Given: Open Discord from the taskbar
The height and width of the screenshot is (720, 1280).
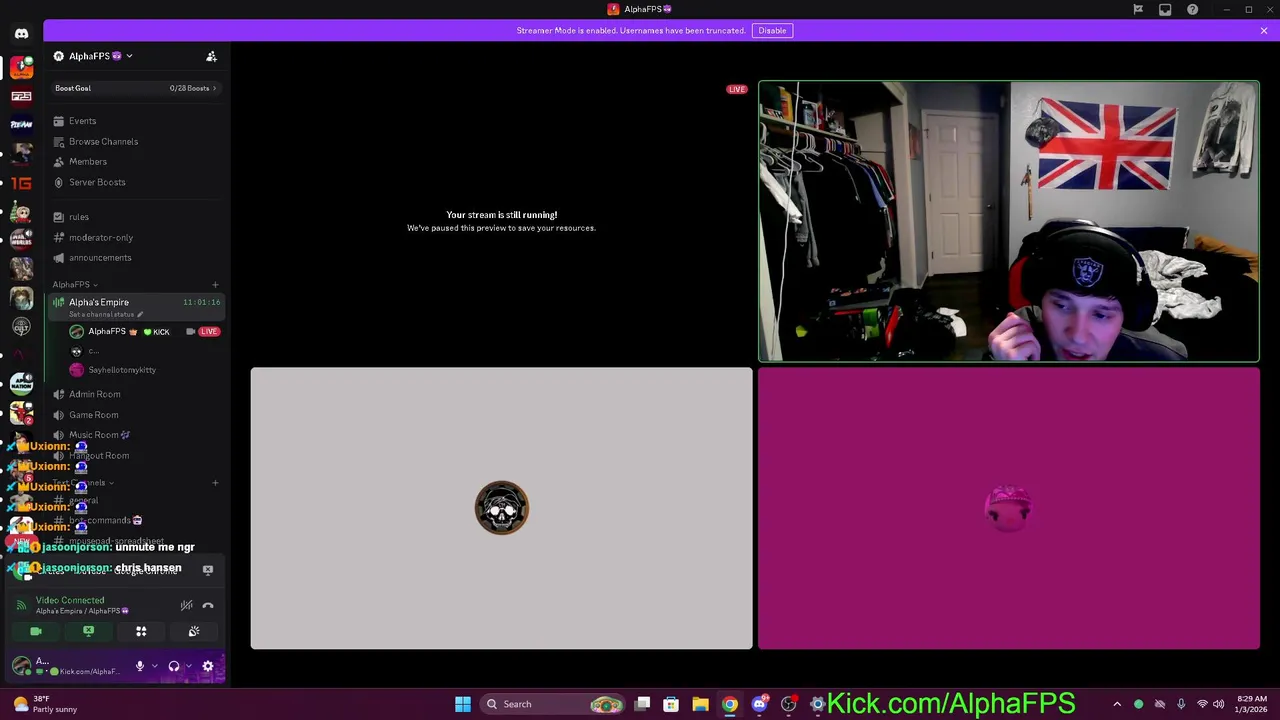Looking at the screenshot, I should point(759,704).
